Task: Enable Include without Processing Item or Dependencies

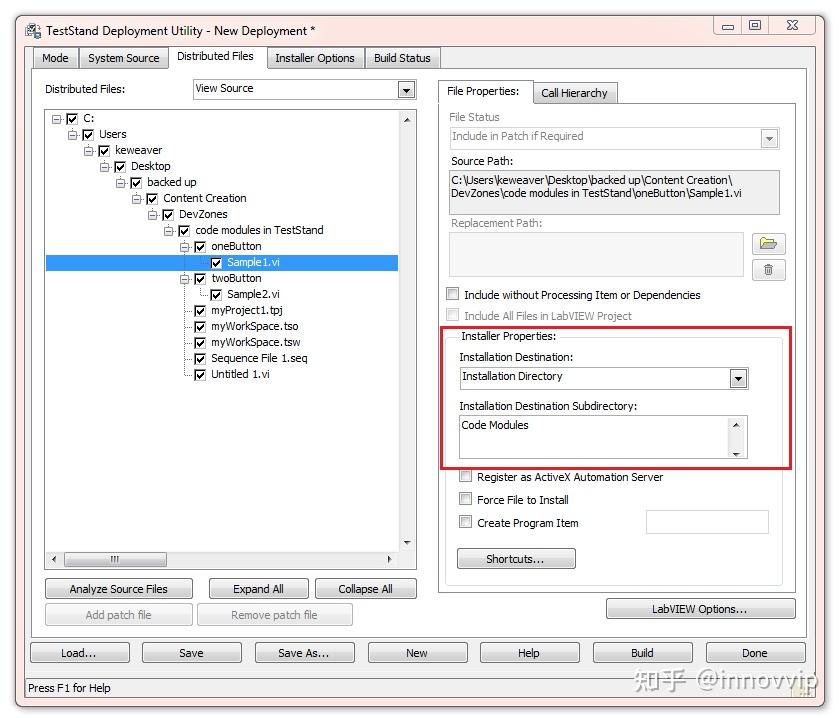Action: [x=453, y=294]
